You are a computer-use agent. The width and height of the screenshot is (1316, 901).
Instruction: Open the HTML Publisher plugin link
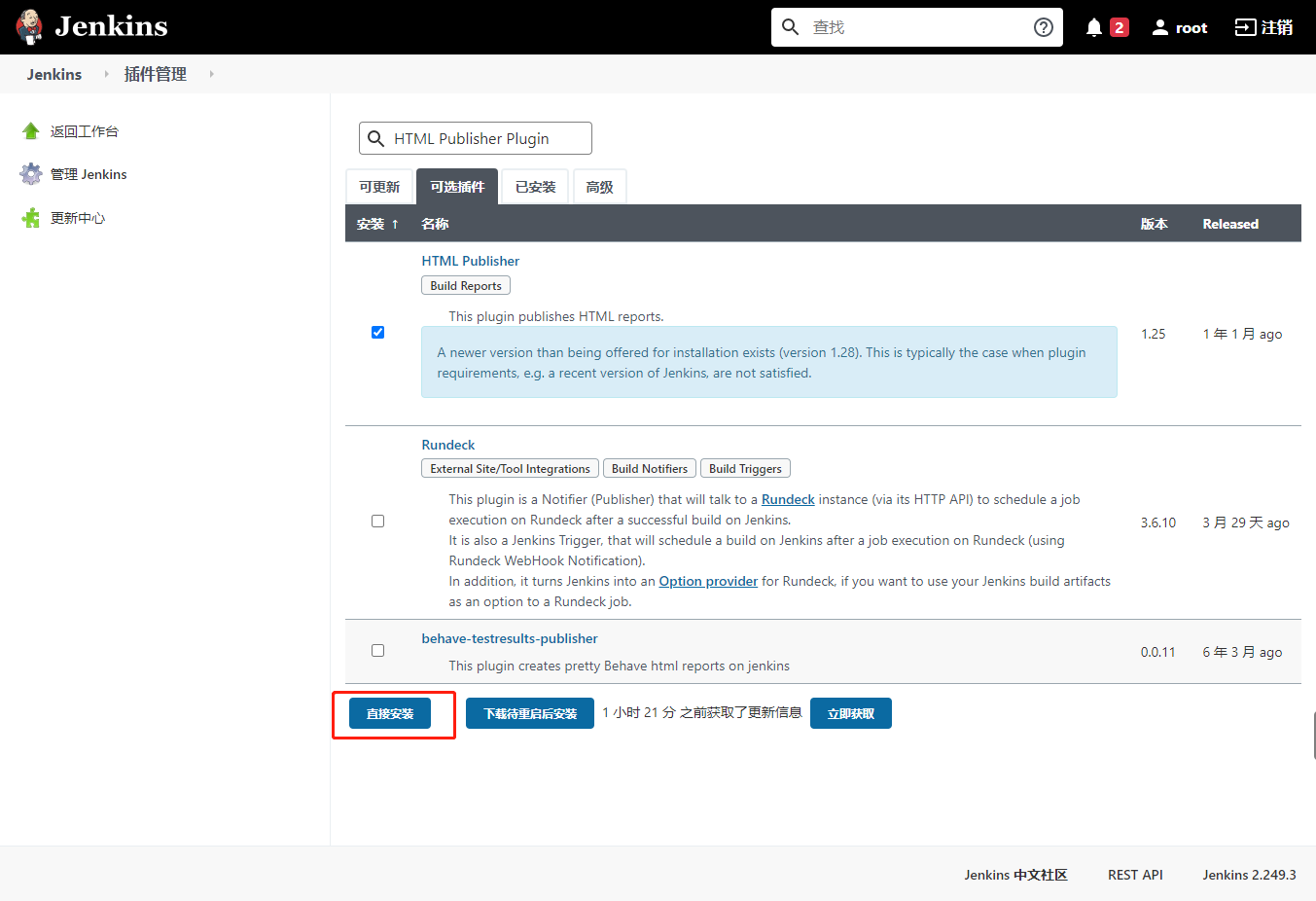(x=471, y=261)
